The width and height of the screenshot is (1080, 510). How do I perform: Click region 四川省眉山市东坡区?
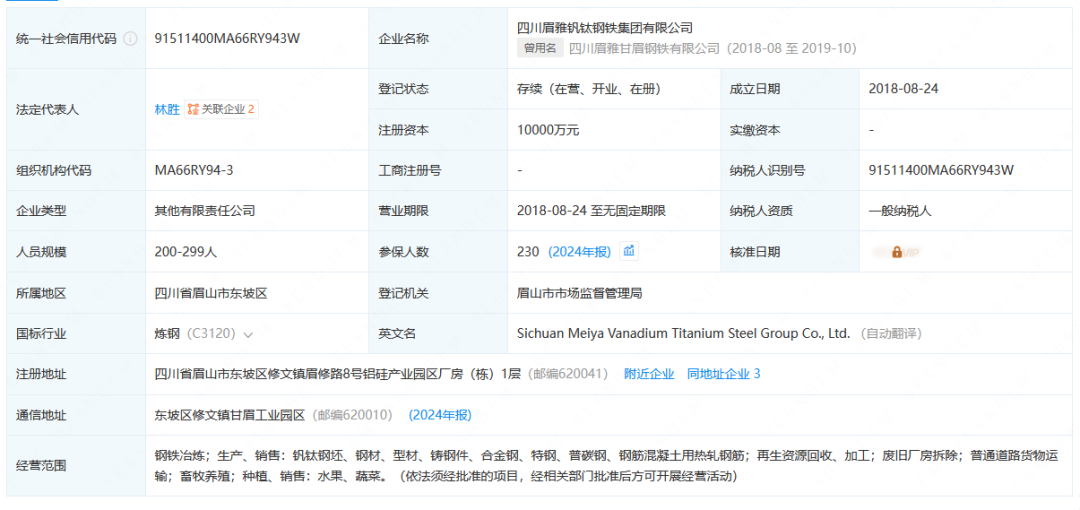point(211,293)
